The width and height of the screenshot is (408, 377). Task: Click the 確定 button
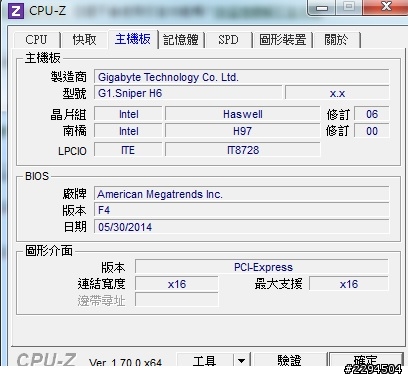tap(366, 360)
